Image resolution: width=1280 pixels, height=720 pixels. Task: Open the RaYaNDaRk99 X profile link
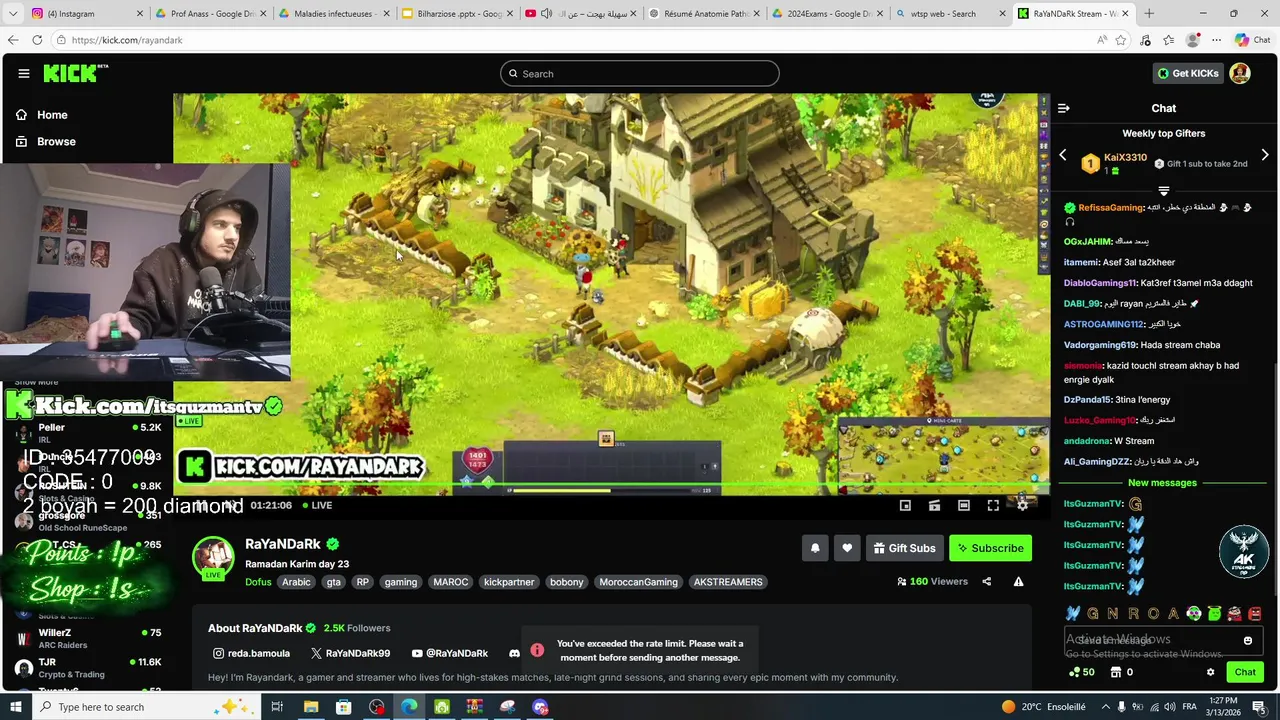pyautogui.click(x=350, y=653)
